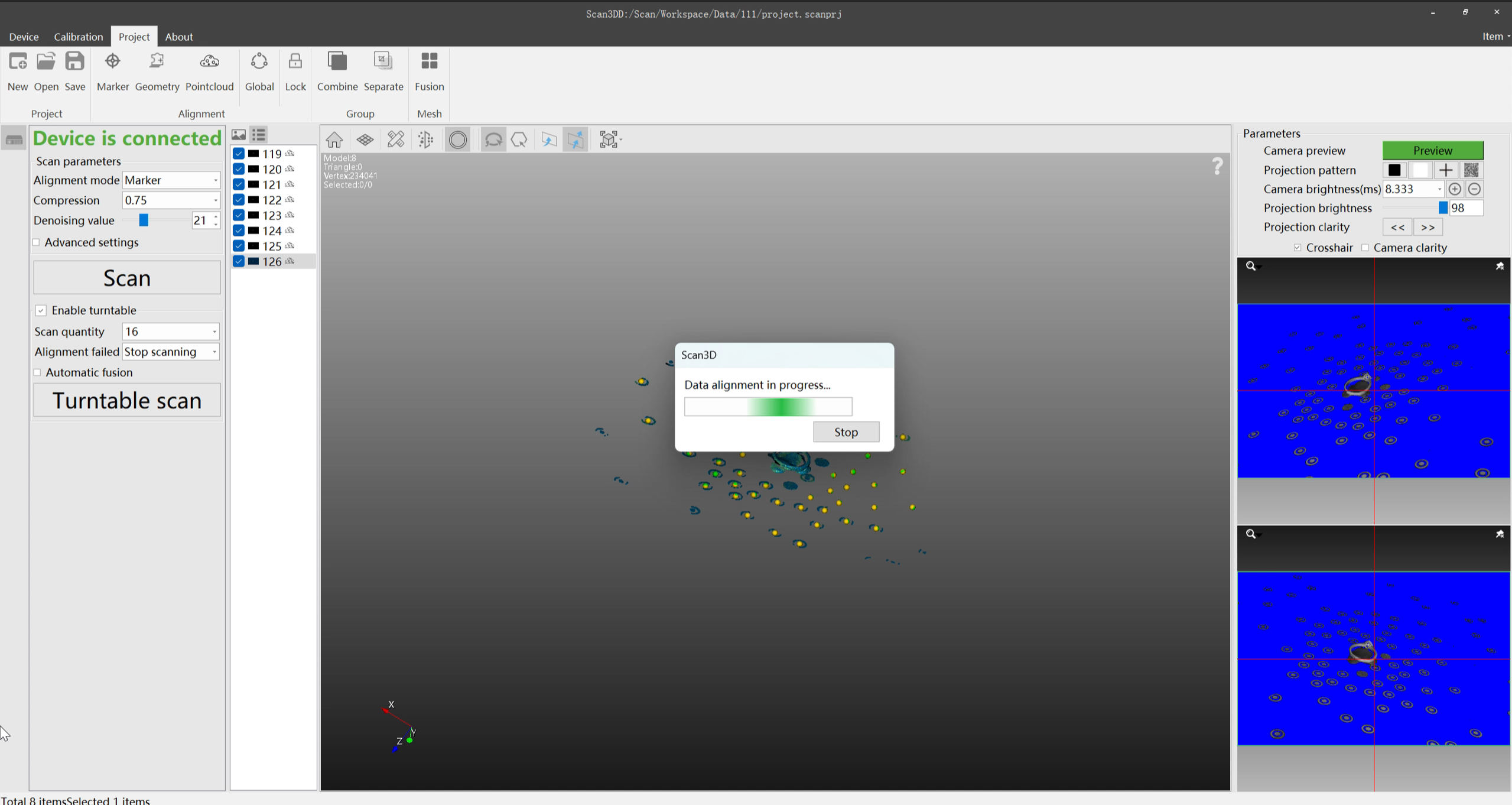This screenshot has height=805, width=1512.
Task: Open the Scan quantity dropdown
Action: 171,332
